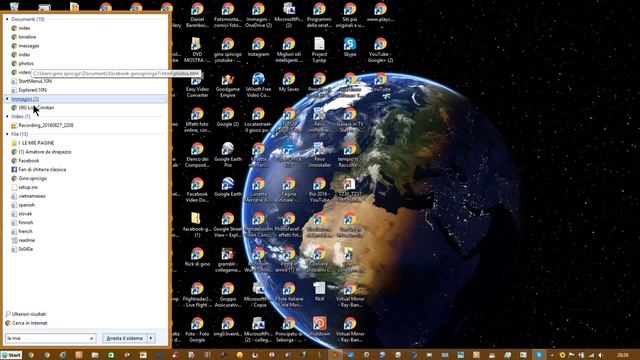Collapse the Video (1) results group
Viewport: 640px width, 360px height.
click(x=7, y=116)
